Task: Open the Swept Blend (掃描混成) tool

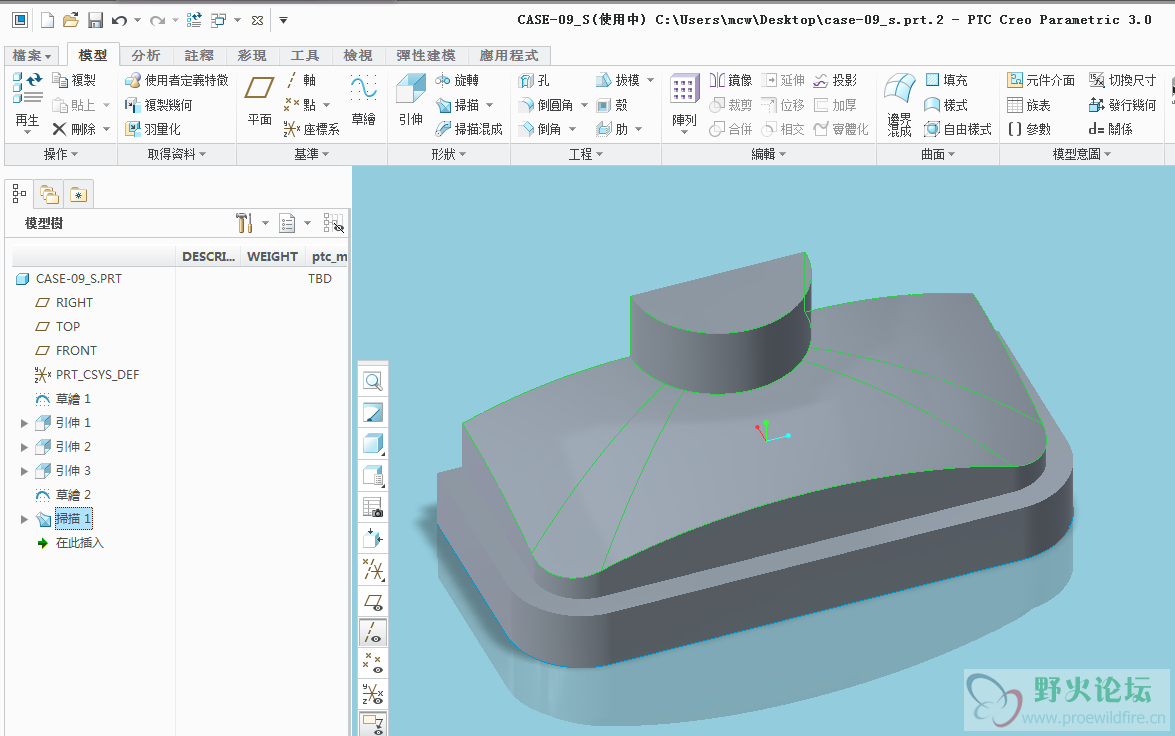Action: click(469, 129)
